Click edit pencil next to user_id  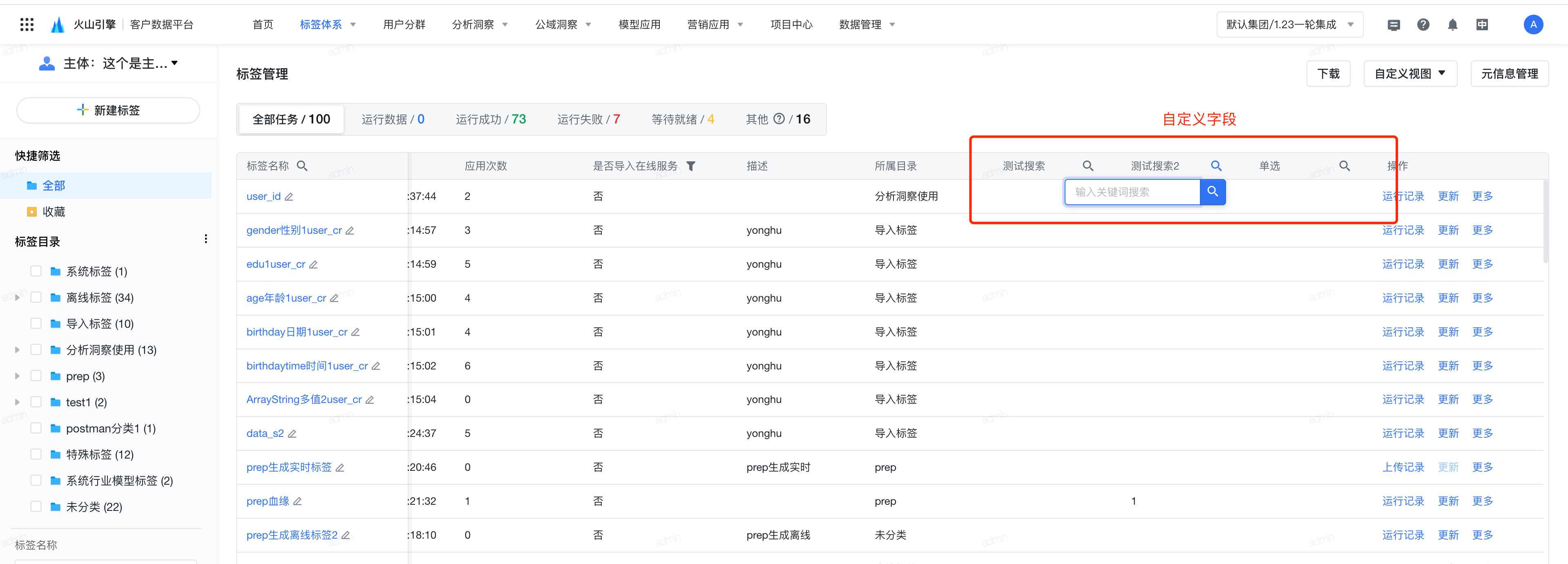pos(289,197)
